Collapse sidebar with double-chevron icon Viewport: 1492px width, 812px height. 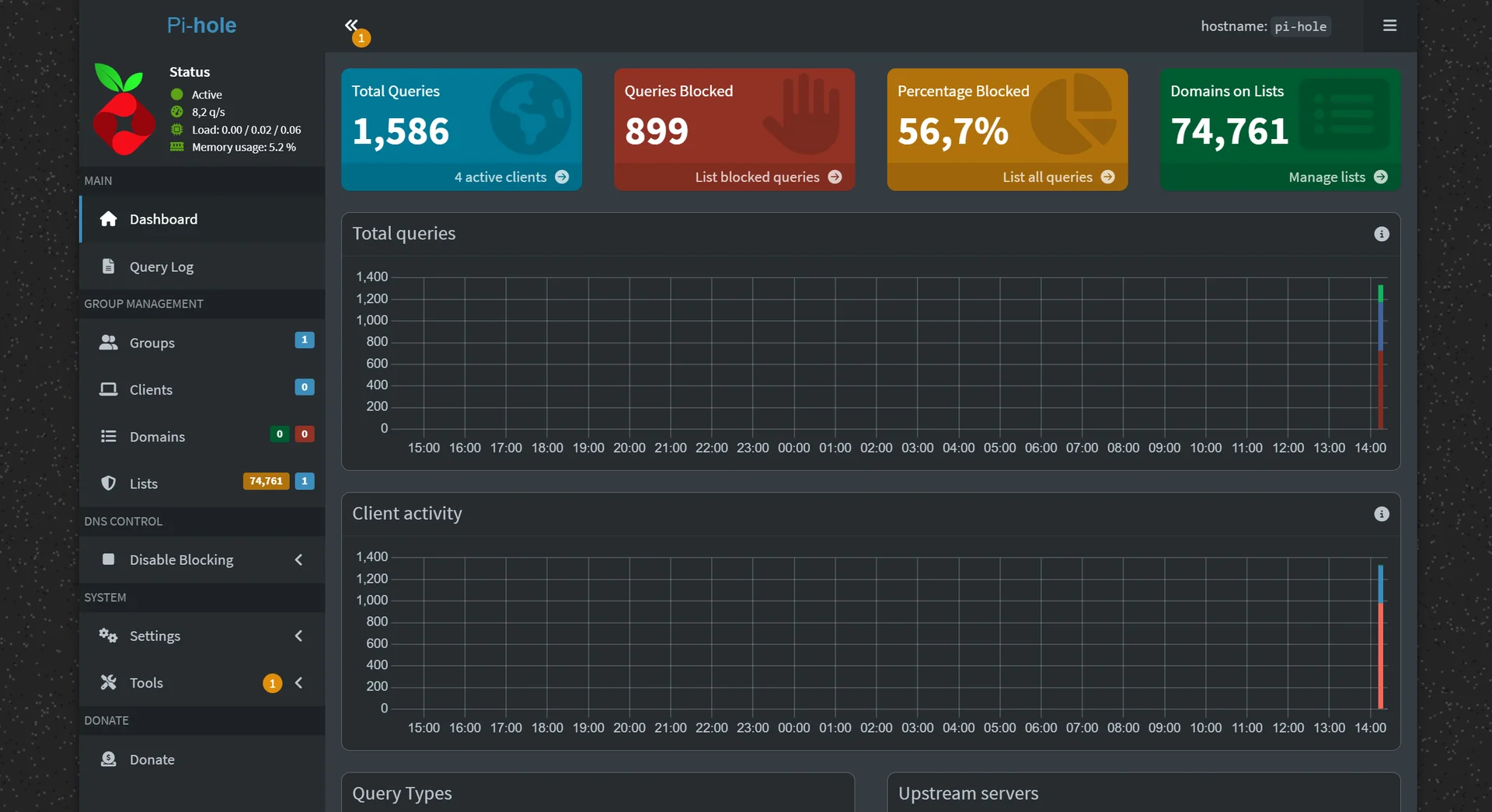coord(351,25)
